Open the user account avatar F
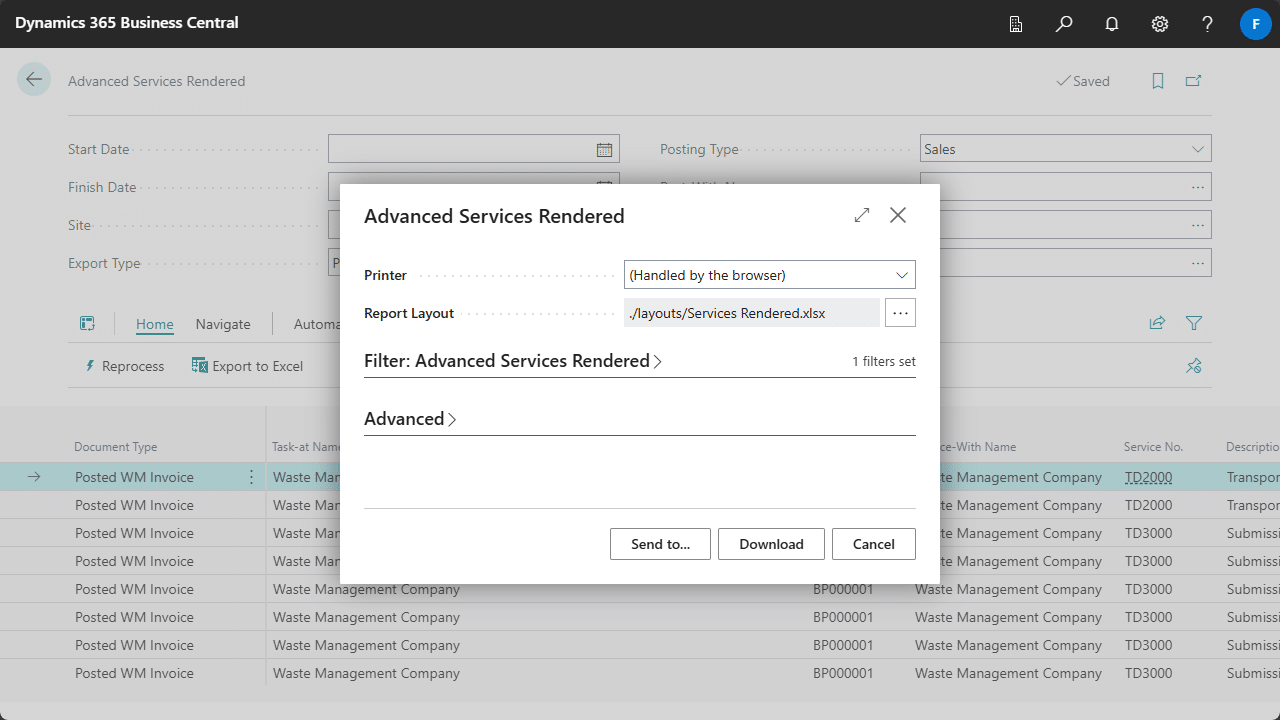This screenshot has width=1280, height=720. pyautogui.click(x=1255, y=24)
